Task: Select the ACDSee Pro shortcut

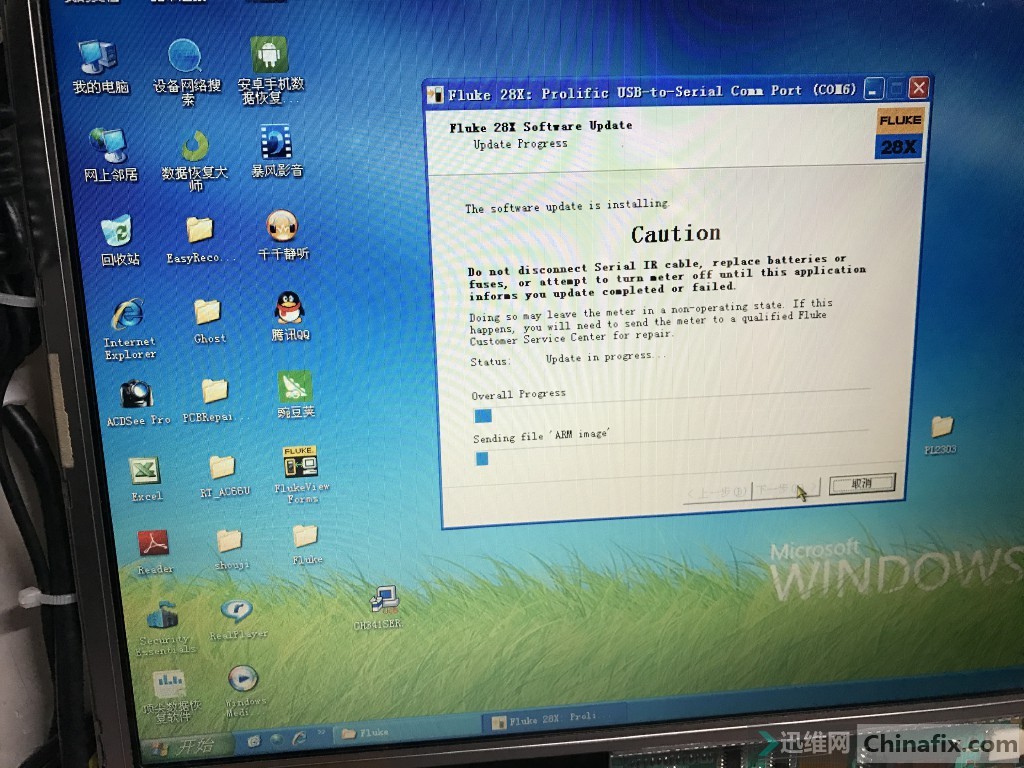Action: tap(138, 402)
